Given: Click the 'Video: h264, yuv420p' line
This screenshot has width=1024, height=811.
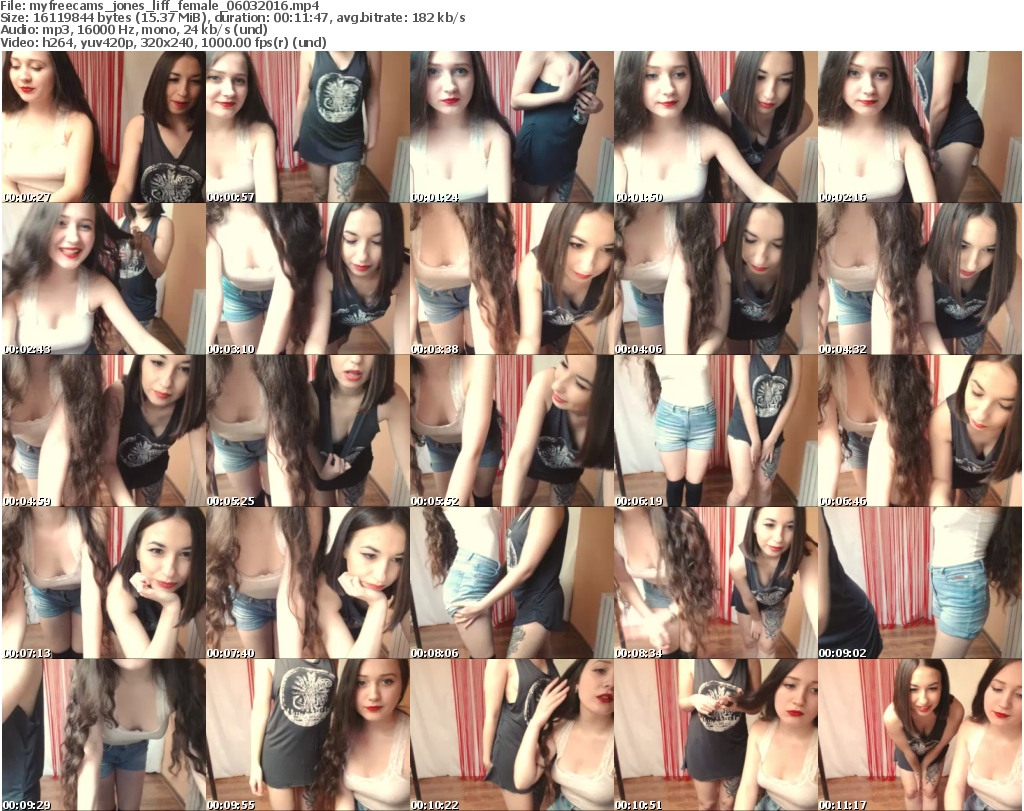Looking at the screenshot, I should (163, 42).
